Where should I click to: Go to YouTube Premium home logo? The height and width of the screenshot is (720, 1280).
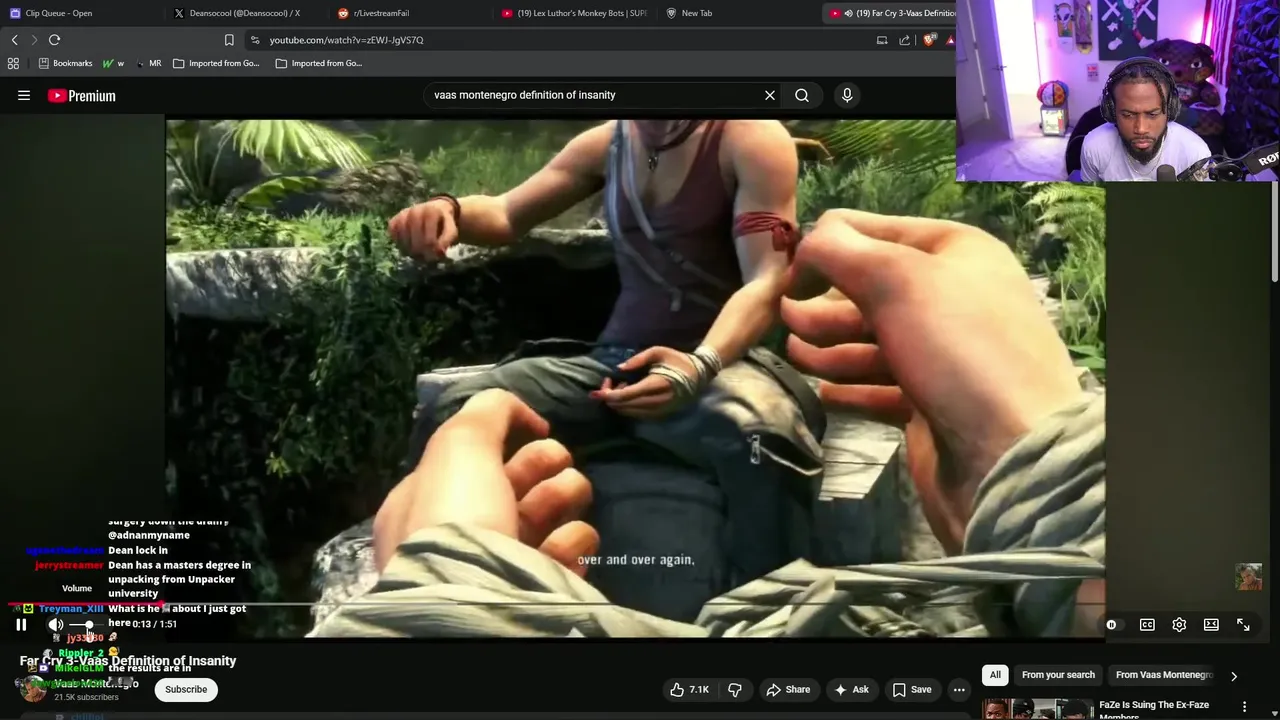click(82, 96)
